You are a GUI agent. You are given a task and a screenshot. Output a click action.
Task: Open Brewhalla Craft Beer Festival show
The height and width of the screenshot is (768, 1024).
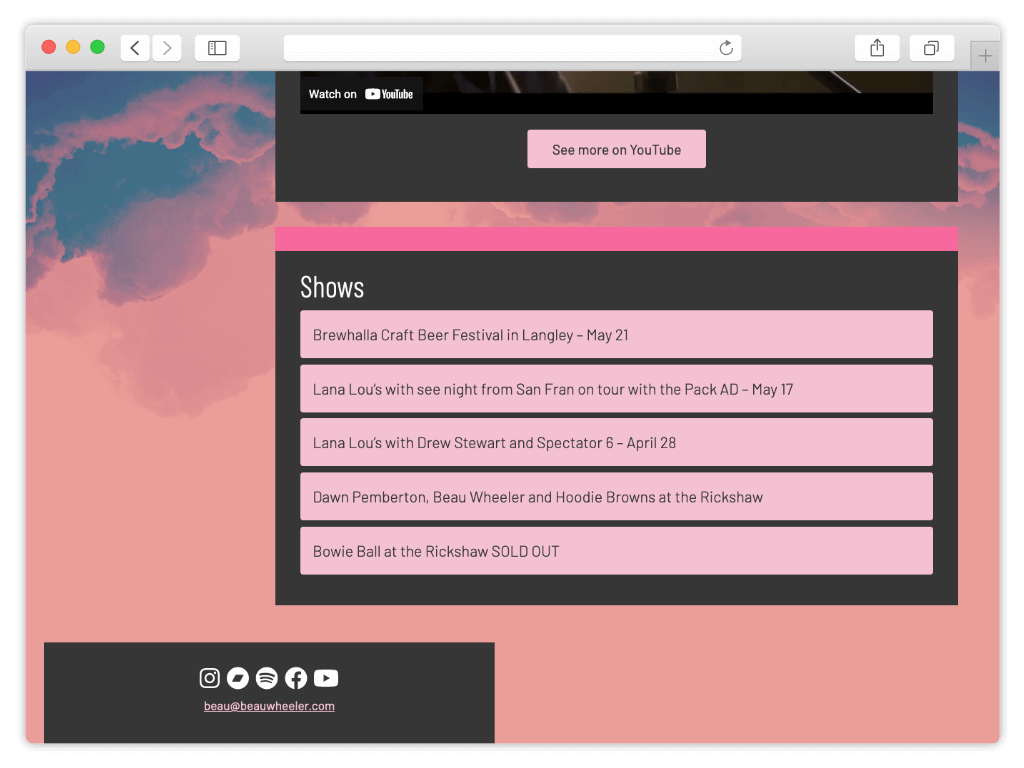[x=616, y=334]
